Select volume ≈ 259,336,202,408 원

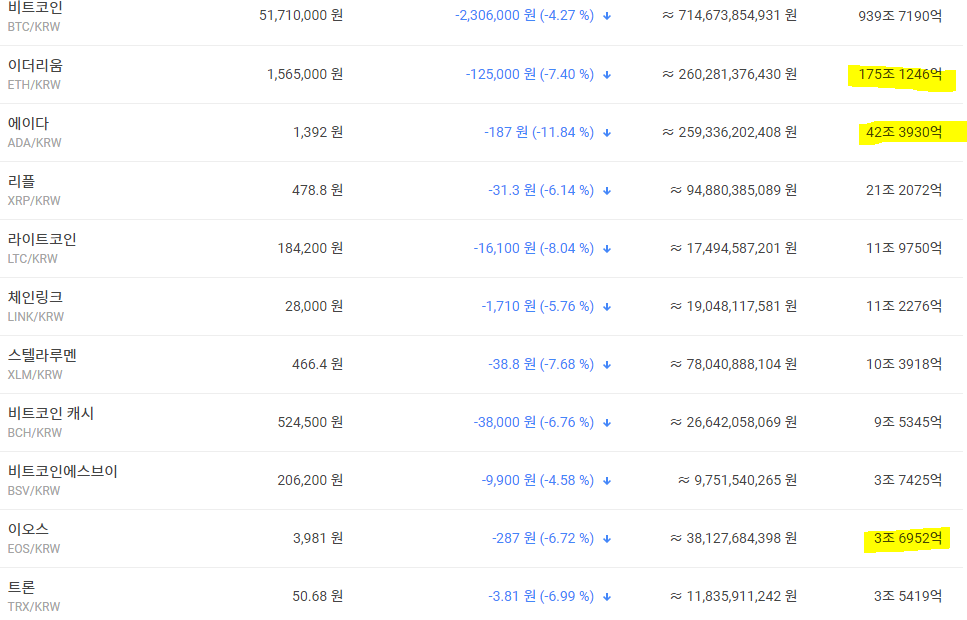[730, 132]
